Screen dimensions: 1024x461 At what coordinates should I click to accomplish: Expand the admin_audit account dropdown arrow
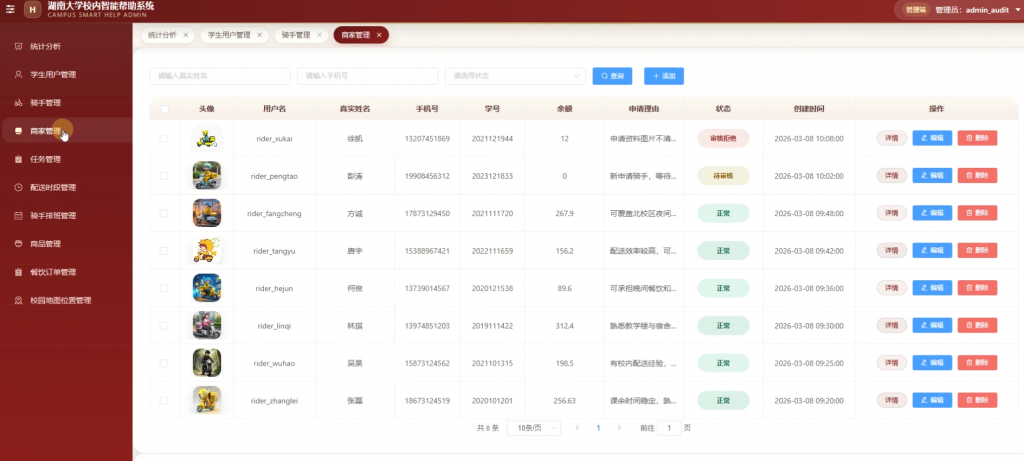pos(1017,10)
